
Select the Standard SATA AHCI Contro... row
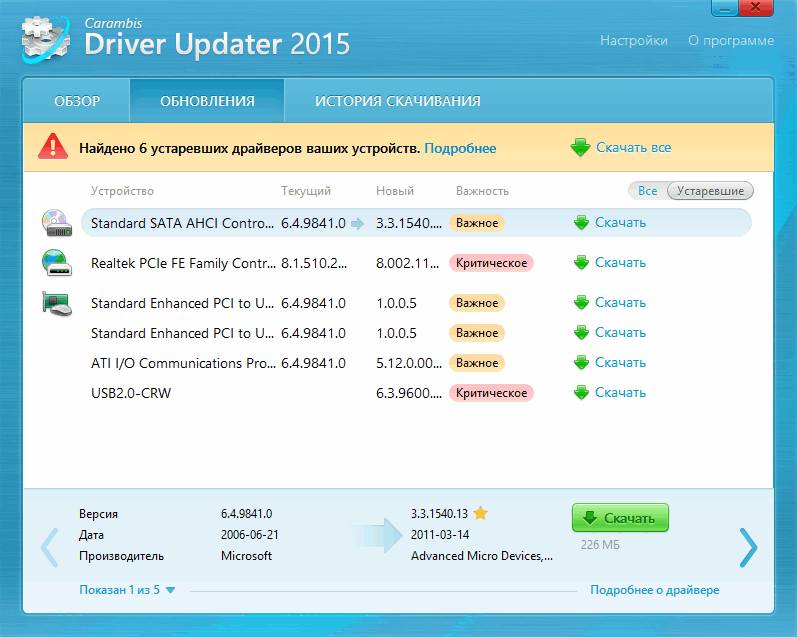416,223
